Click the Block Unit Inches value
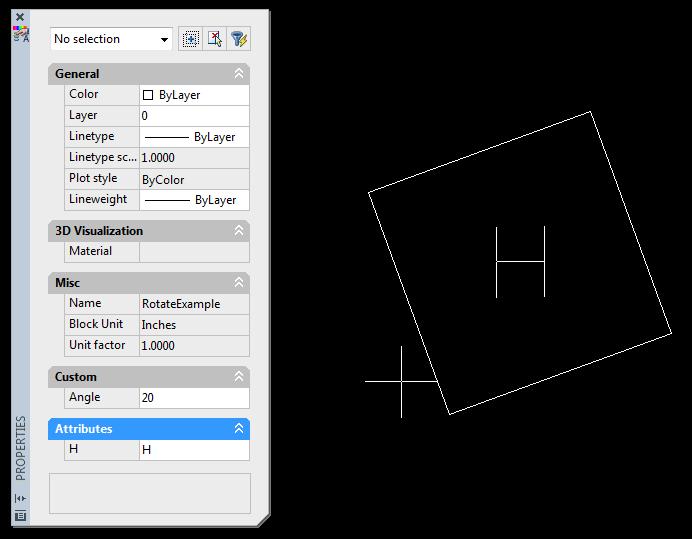692x539 pixels. pos(194,324)
